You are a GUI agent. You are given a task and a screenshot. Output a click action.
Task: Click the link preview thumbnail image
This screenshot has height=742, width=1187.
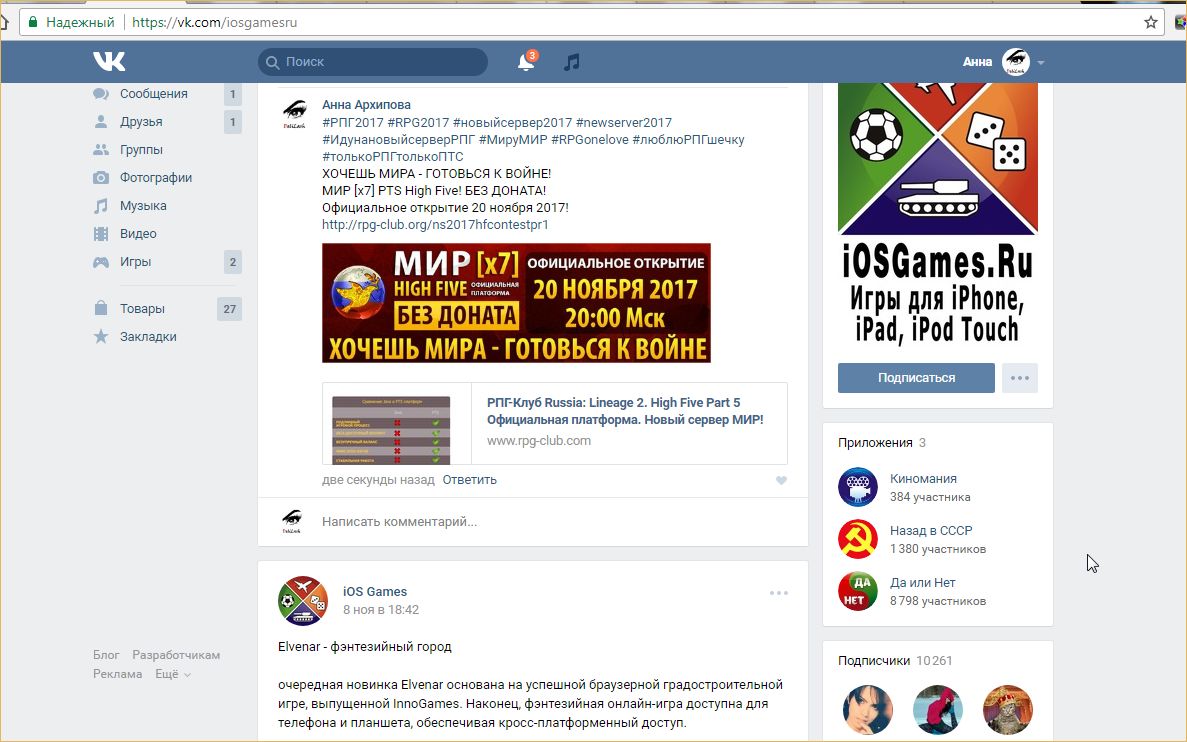[391, 429]
